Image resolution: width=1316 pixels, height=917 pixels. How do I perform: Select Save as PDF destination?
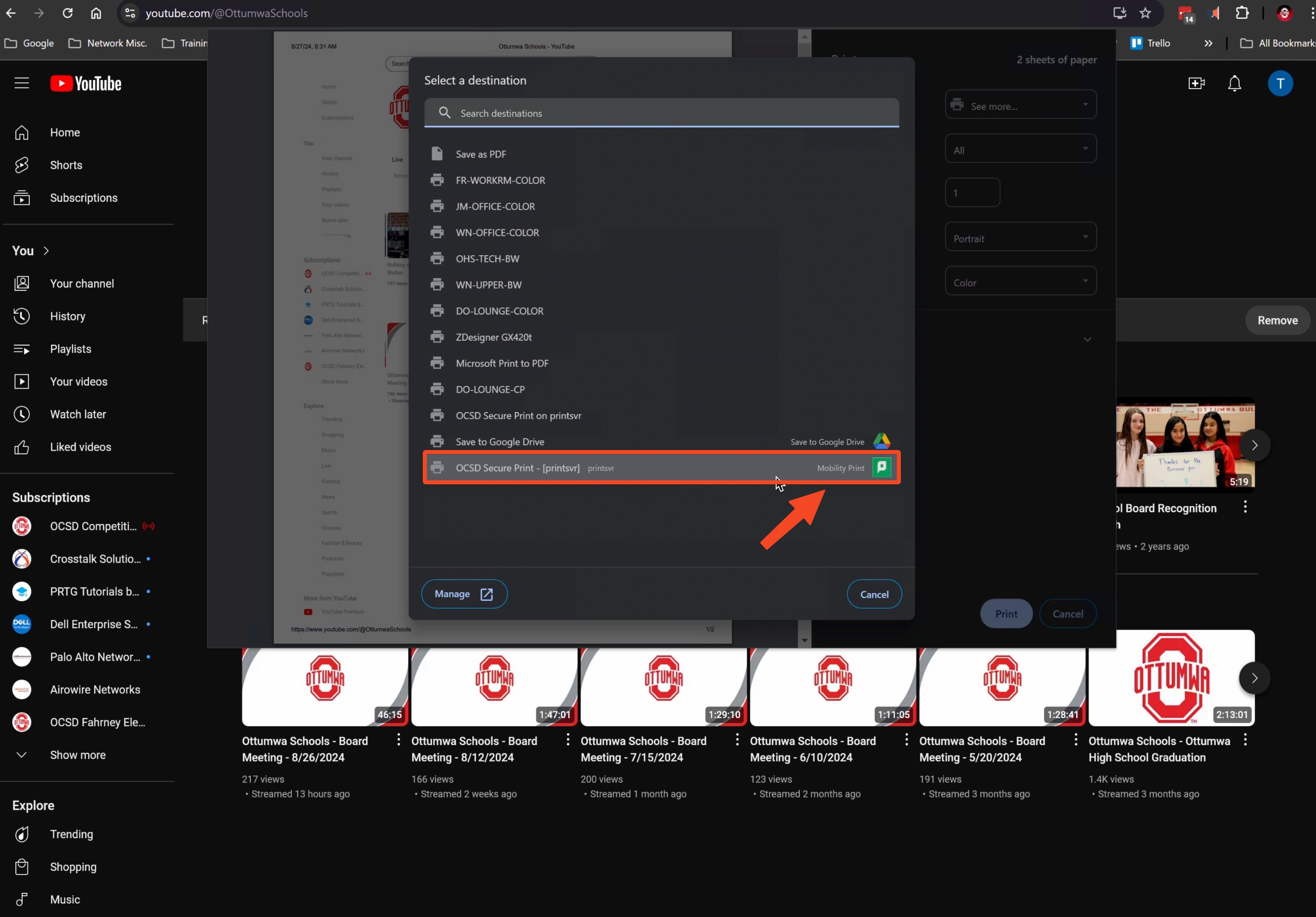coord(480,154)
